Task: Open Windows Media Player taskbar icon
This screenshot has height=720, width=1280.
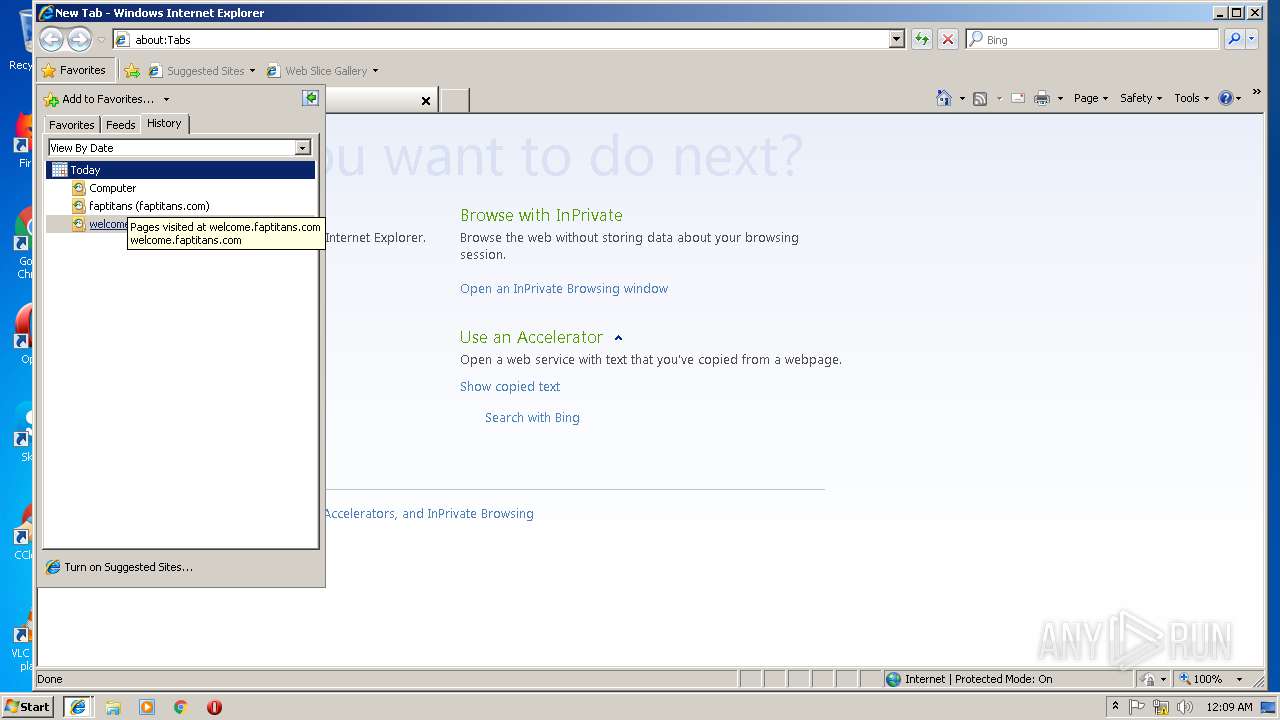Action: coord(147,707)
